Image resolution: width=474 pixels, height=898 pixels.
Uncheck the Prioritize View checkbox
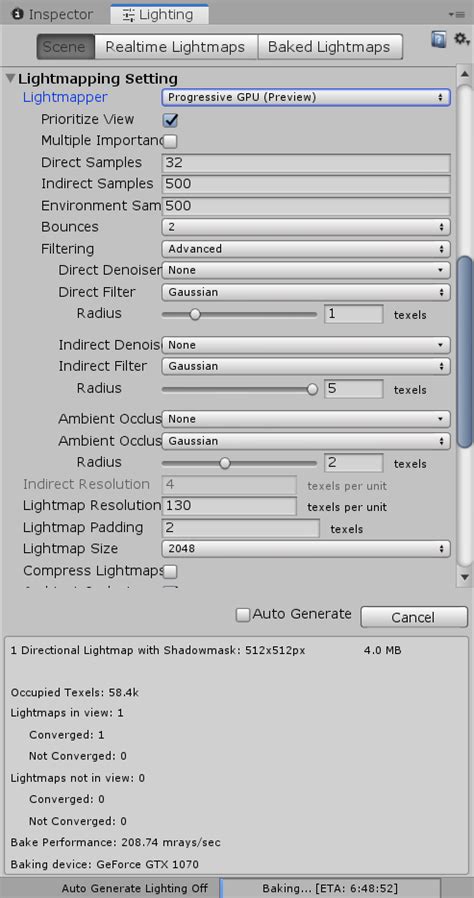[x=170, y=120]
